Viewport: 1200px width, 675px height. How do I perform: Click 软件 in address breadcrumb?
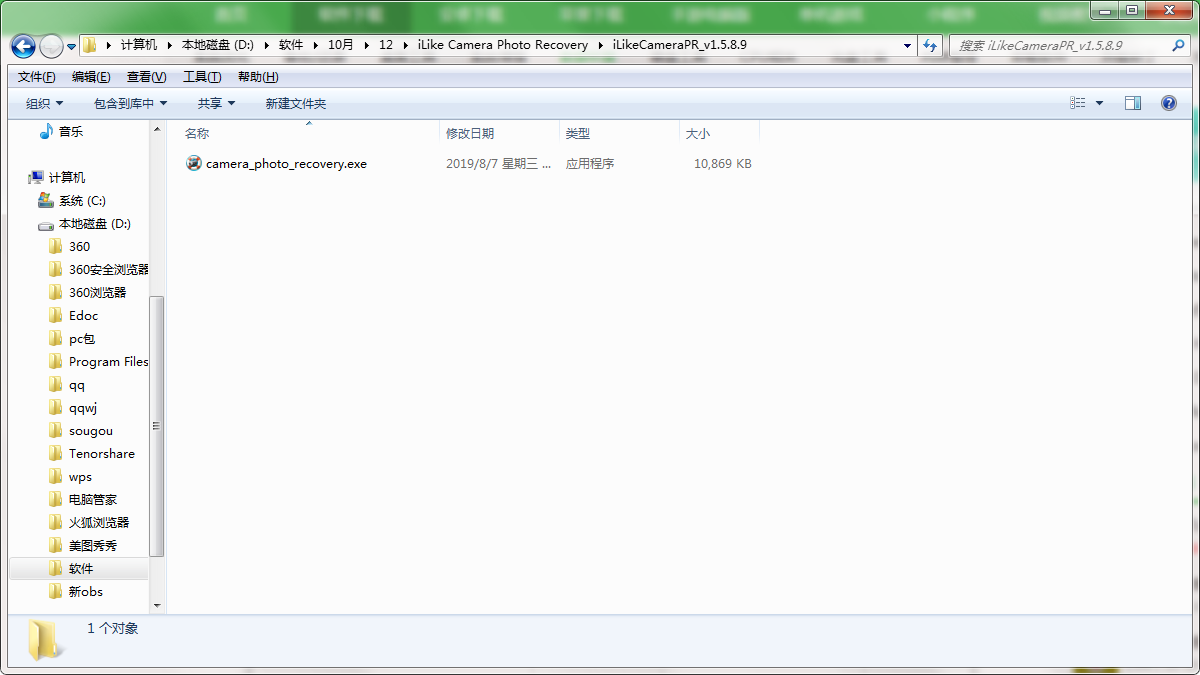point(291,45)
